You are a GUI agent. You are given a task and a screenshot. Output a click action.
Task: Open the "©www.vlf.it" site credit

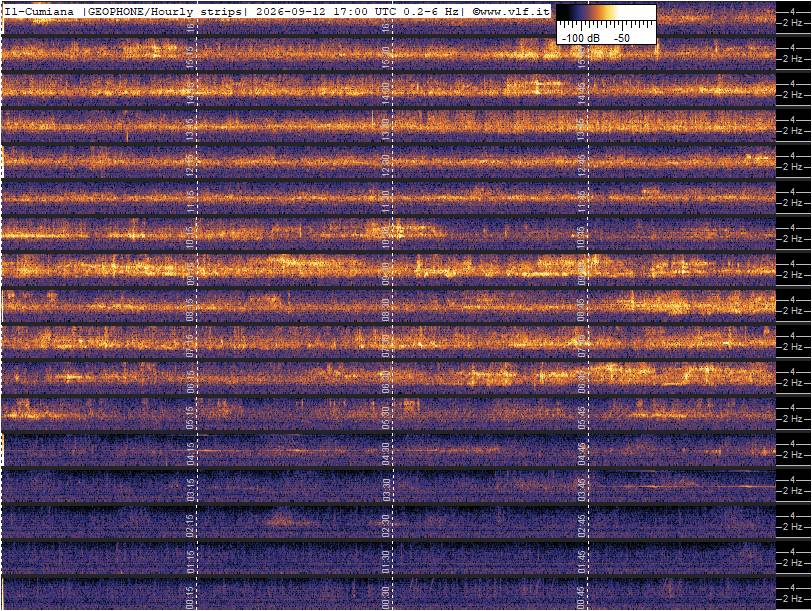click(511, 12)
